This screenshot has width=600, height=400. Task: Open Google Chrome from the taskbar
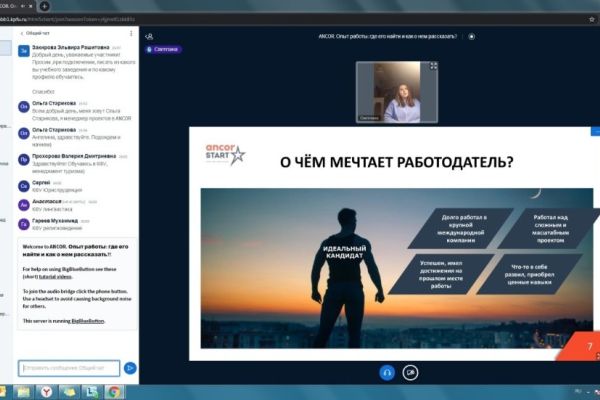(114, 392)
